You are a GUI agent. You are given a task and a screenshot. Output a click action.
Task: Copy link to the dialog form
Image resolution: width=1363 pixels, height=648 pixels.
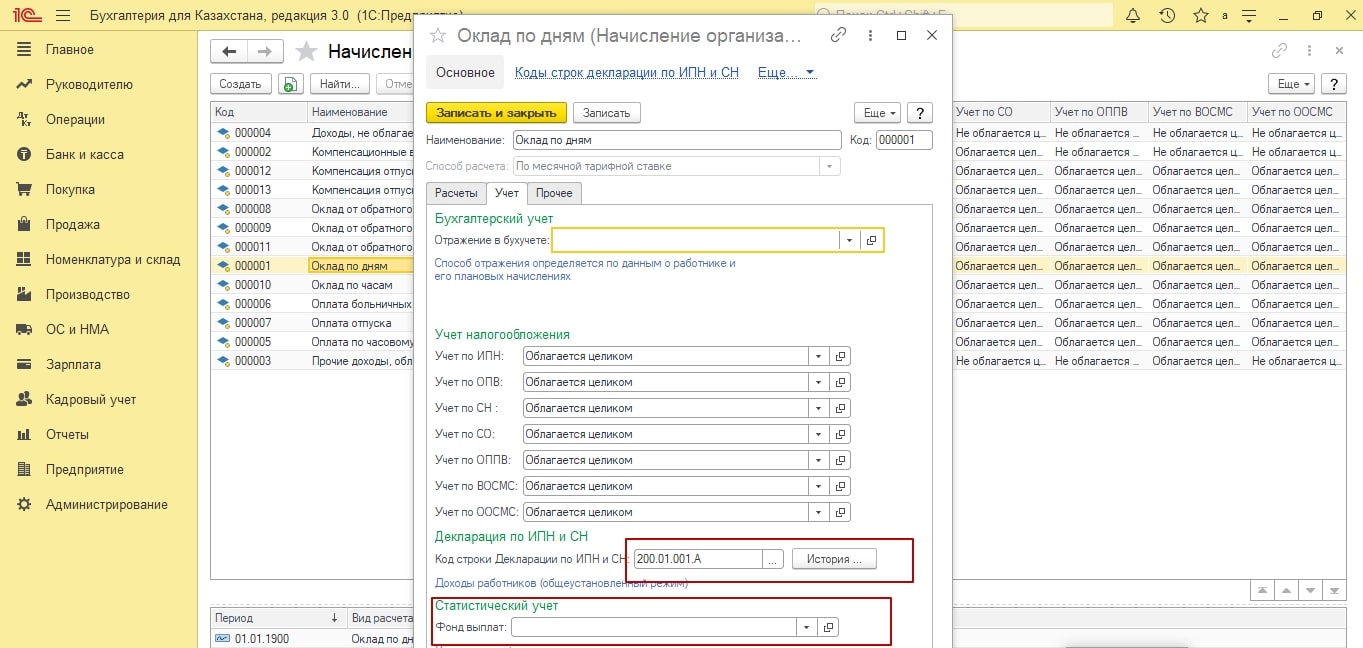[838, 35]
